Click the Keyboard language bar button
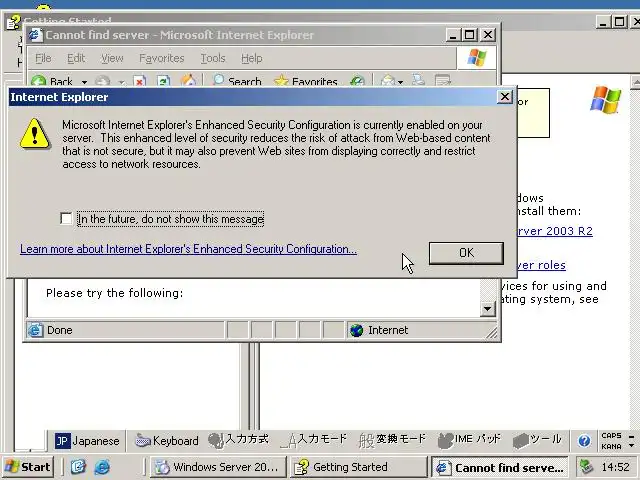The width and height of the screenshot is (640, 480). (167, 441)
